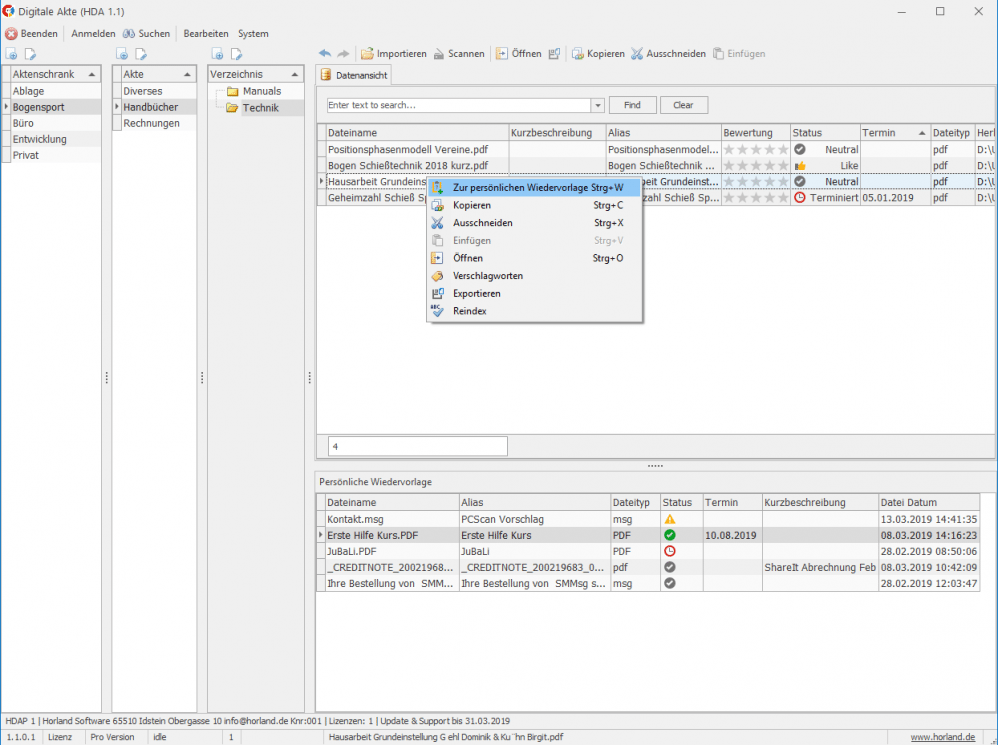Select the Ablage cabinet

click(x=55, y=92)
